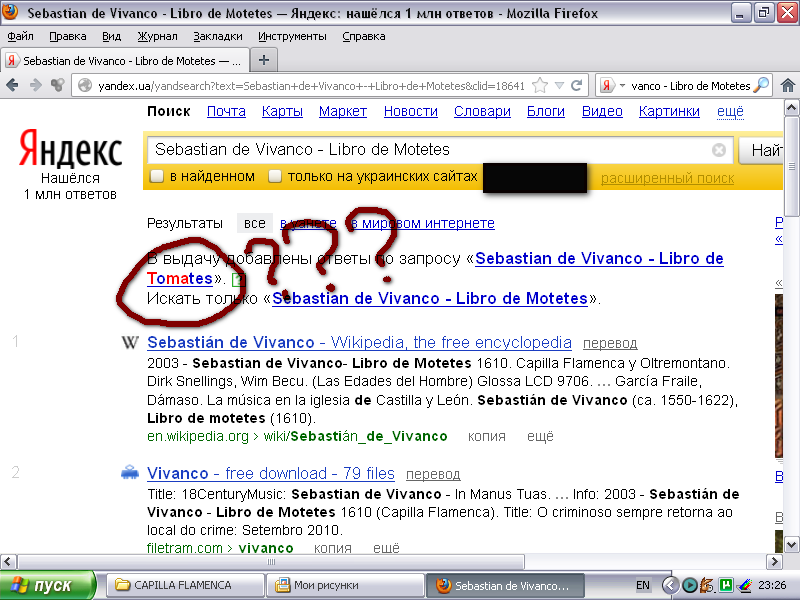Open the Вид menu
The image size is (800, 600).
[x=111, y=36]
